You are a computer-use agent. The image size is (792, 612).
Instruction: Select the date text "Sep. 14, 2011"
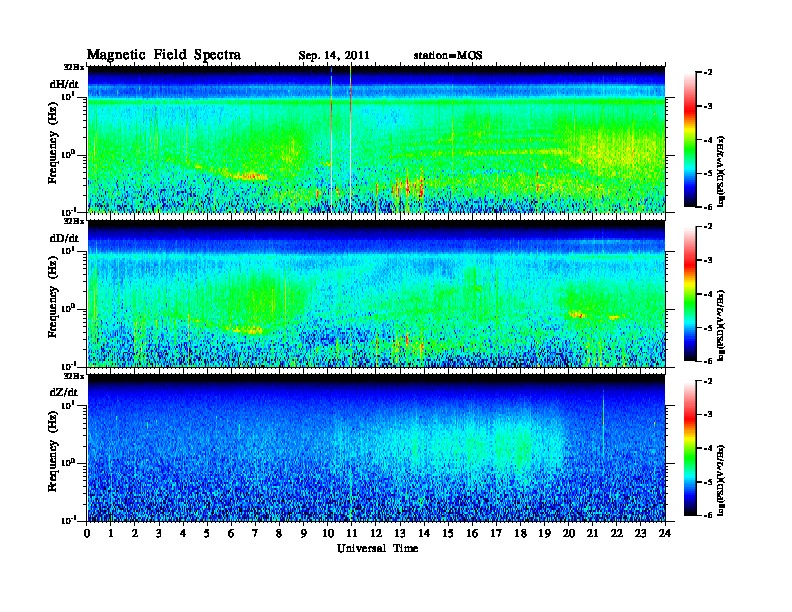tap(334, 56)
